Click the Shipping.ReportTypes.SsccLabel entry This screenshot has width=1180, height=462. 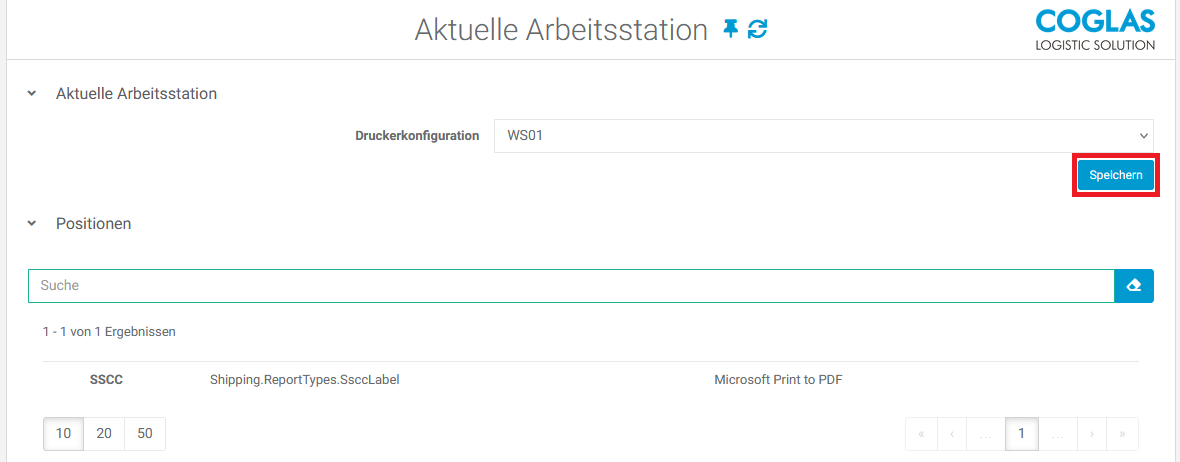point(304,380)
